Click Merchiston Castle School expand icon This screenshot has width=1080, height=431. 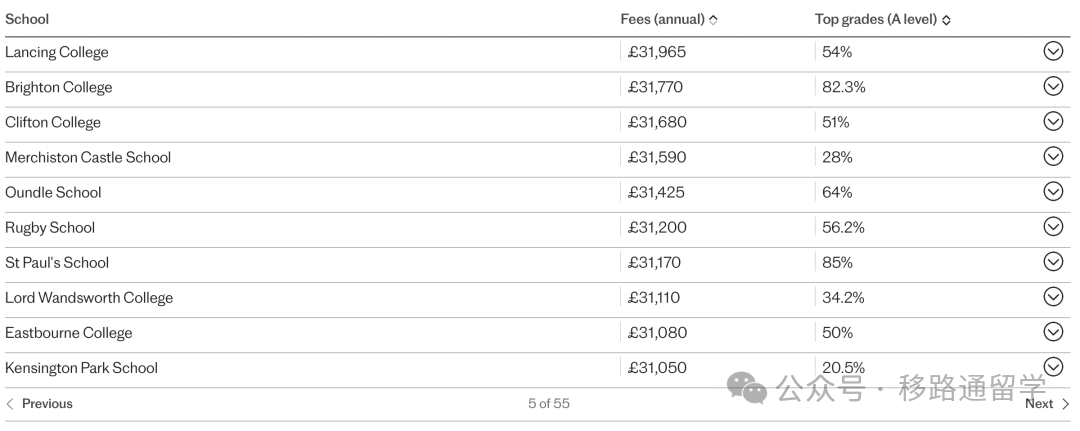(1053, 156)
